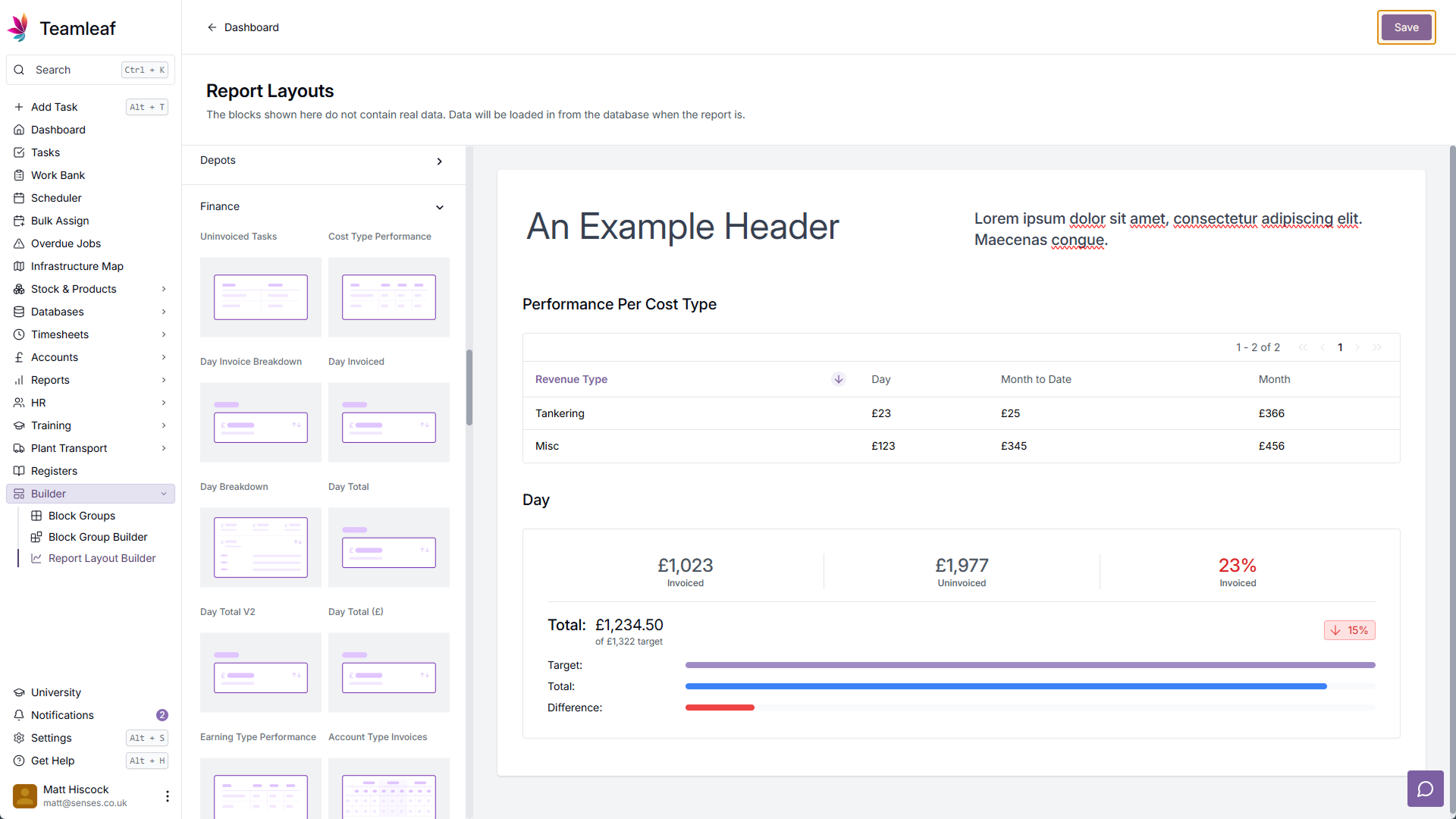The height and width of the screenshot is (819, 1456).
Task: Click the Add Task button
Action: pyautogui.click(x=54, y=107)
